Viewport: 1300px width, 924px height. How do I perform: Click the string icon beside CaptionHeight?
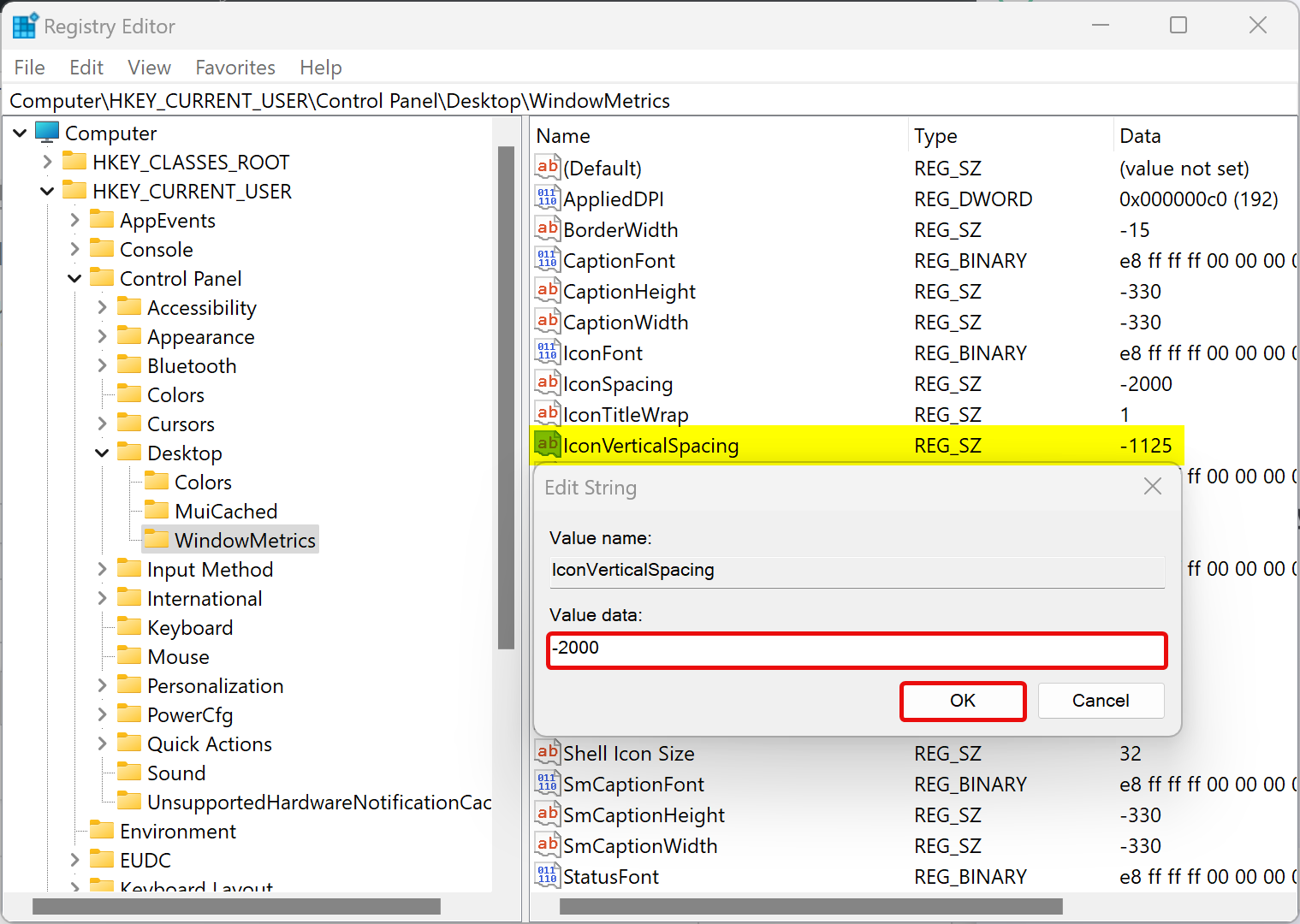[x=548, y=290]
